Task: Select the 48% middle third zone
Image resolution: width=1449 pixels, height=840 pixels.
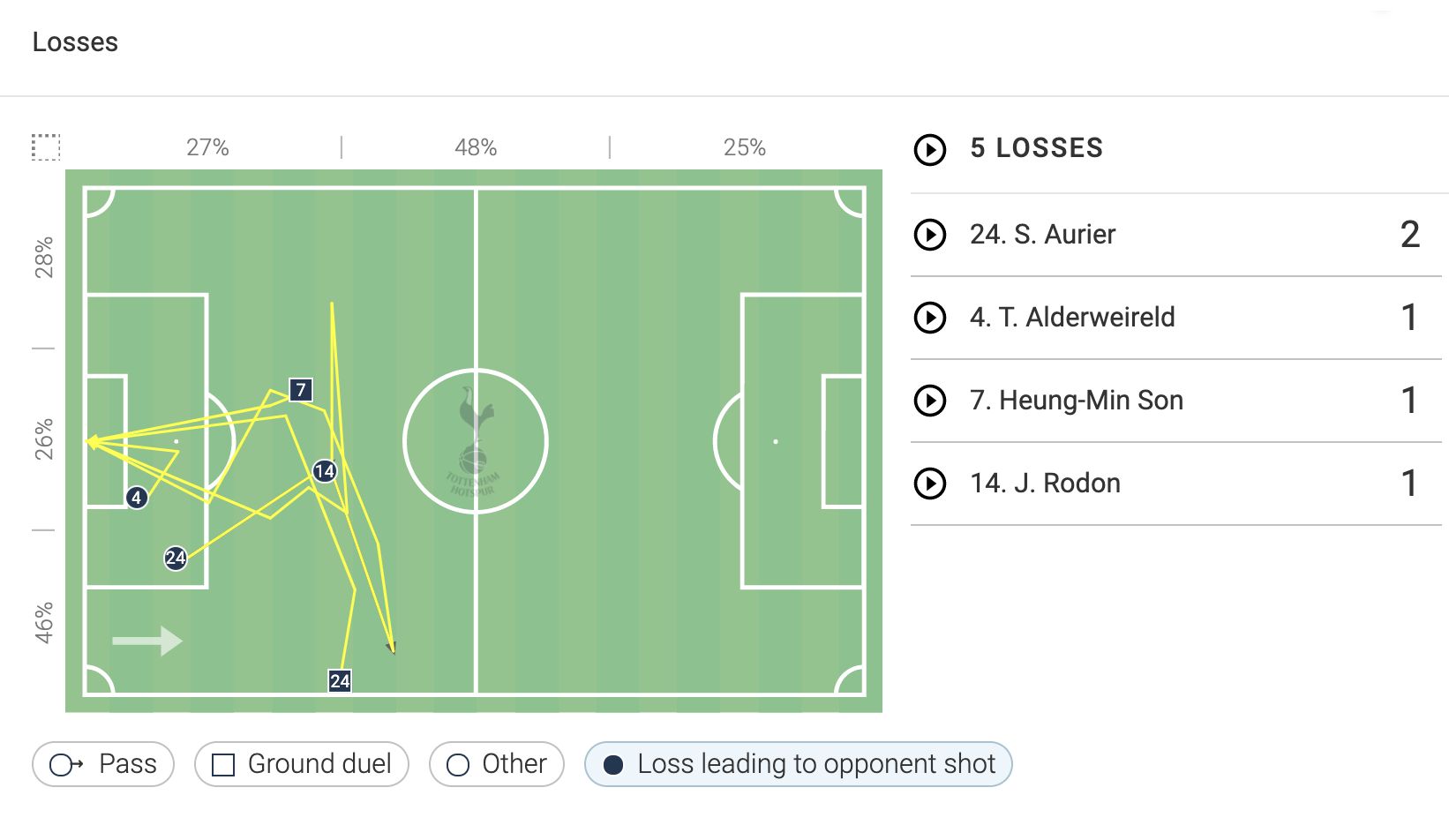Action: 476,147
